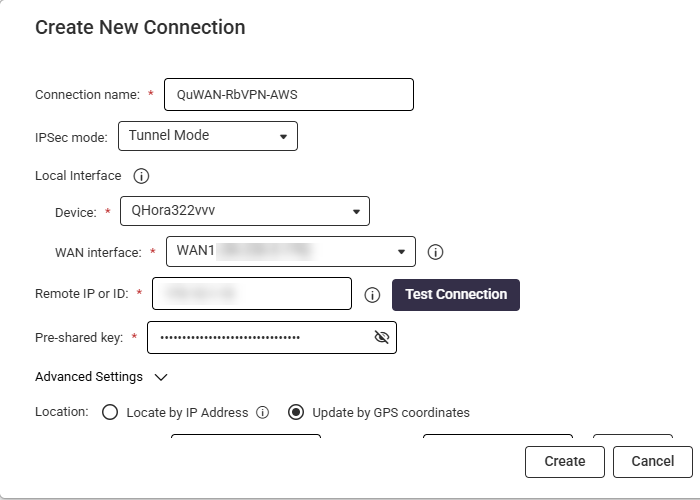Click the leftmost partially visible field below Location
Viewport: 700px width, 500px height.
pyautogui.click(x=246, y=438)
